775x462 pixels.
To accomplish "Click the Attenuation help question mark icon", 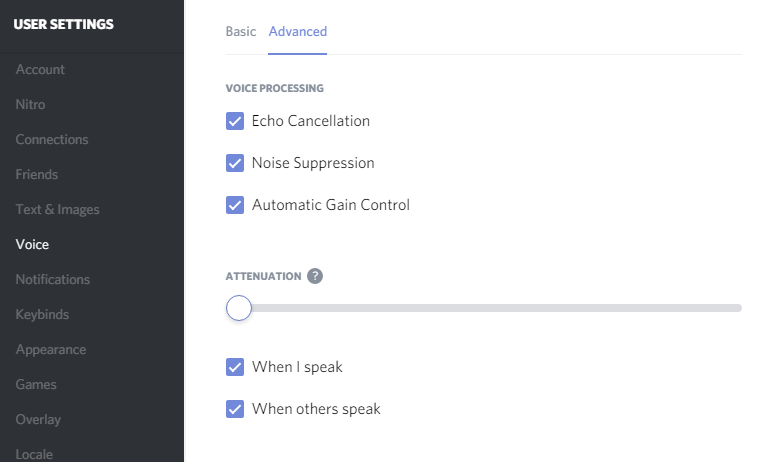I will coord(315,276).
